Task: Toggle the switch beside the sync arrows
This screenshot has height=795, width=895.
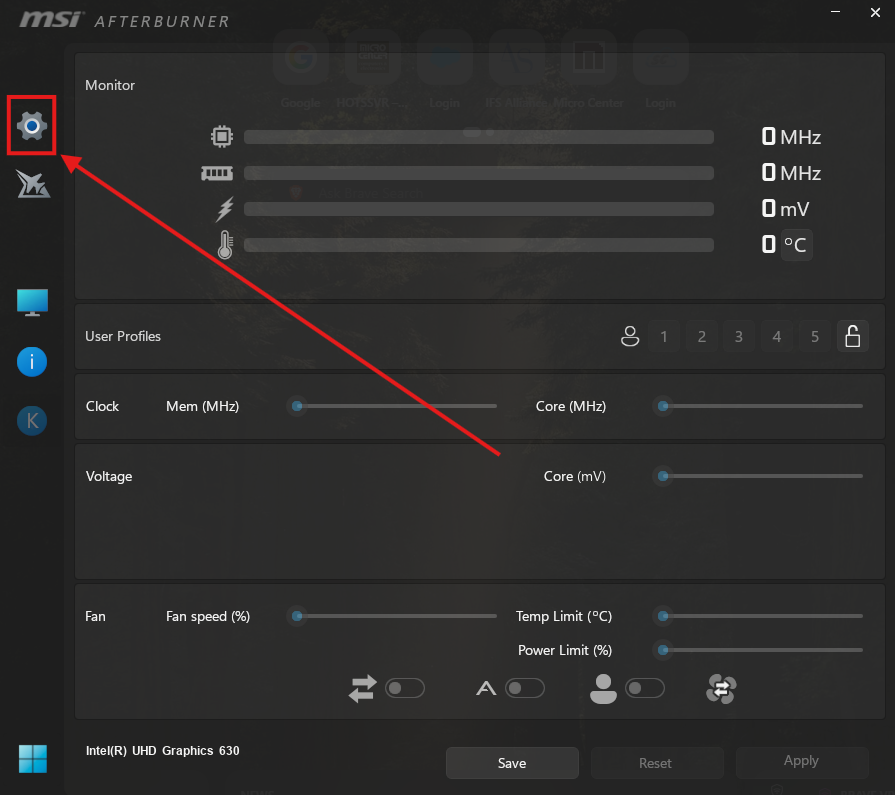Action: 405,688
